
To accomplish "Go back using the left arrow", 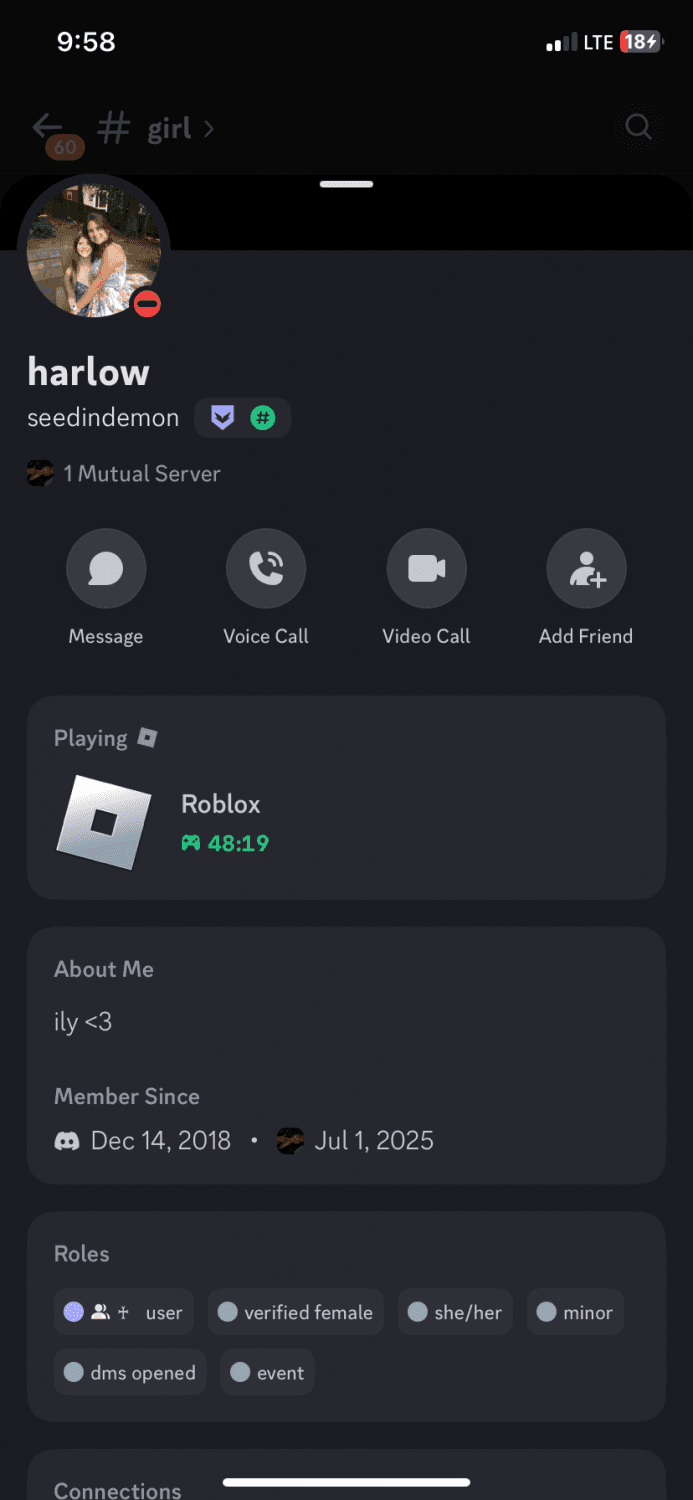I will 47,127.
